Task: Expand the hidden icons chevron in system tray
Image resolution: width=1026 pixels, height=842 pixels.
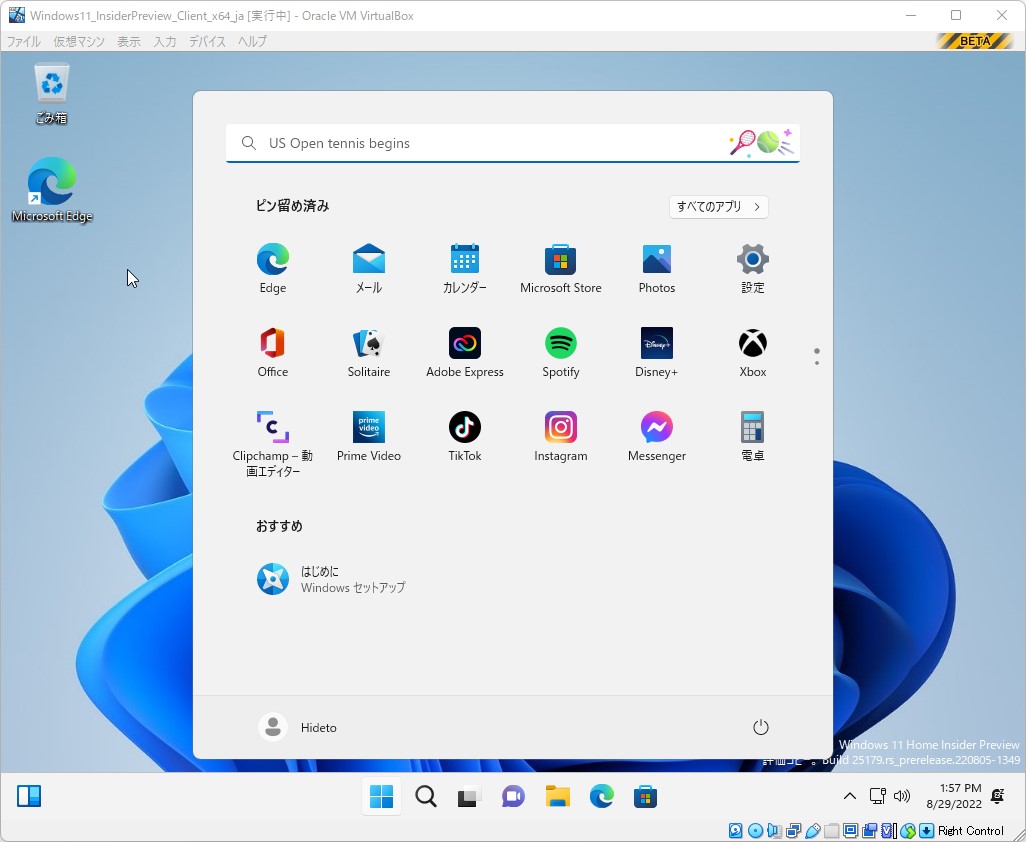Action: (849, 796)
